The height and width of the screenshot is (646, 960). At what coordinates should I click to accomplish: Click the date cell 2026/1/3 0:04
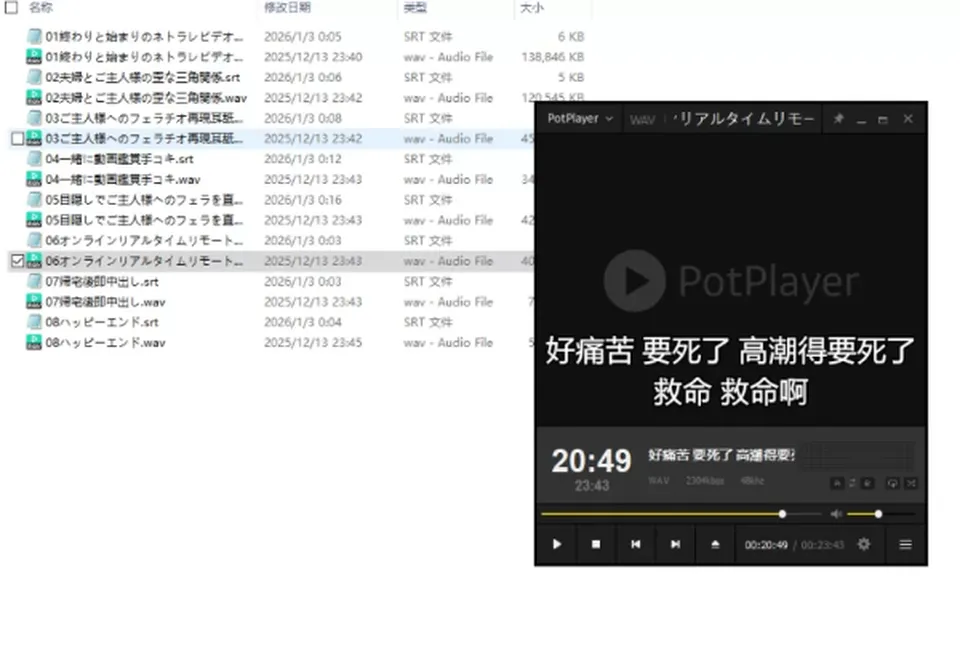pyautogui.click(x=302, y=322)
